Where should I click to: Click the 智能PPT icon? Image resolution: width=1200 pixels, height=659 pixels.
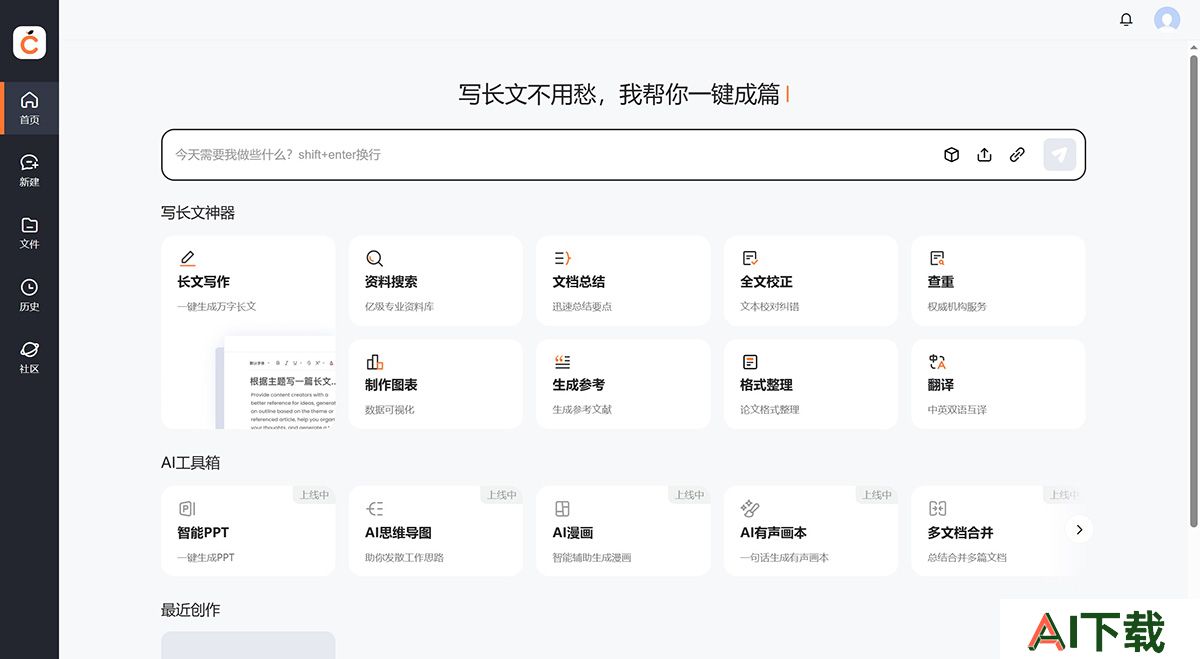point(187,509)
